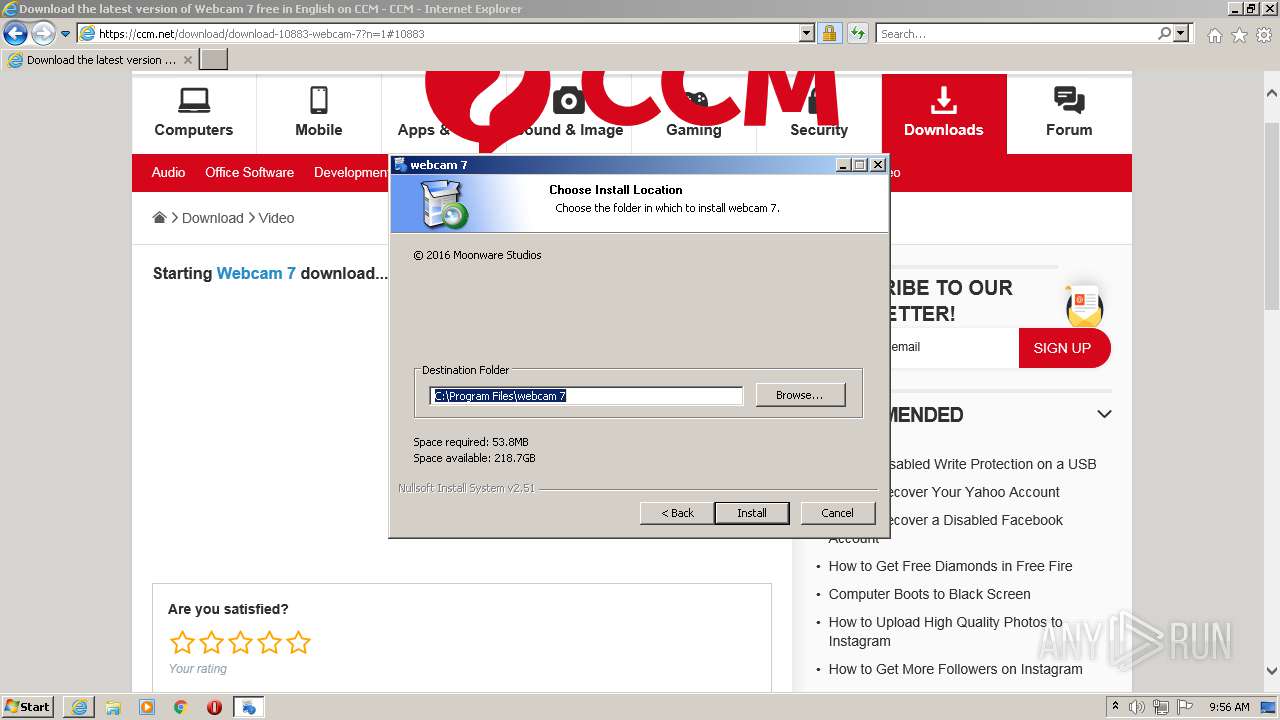Screen dimensions: 1280x720
Task: Click the Install button
Action: 752,513
